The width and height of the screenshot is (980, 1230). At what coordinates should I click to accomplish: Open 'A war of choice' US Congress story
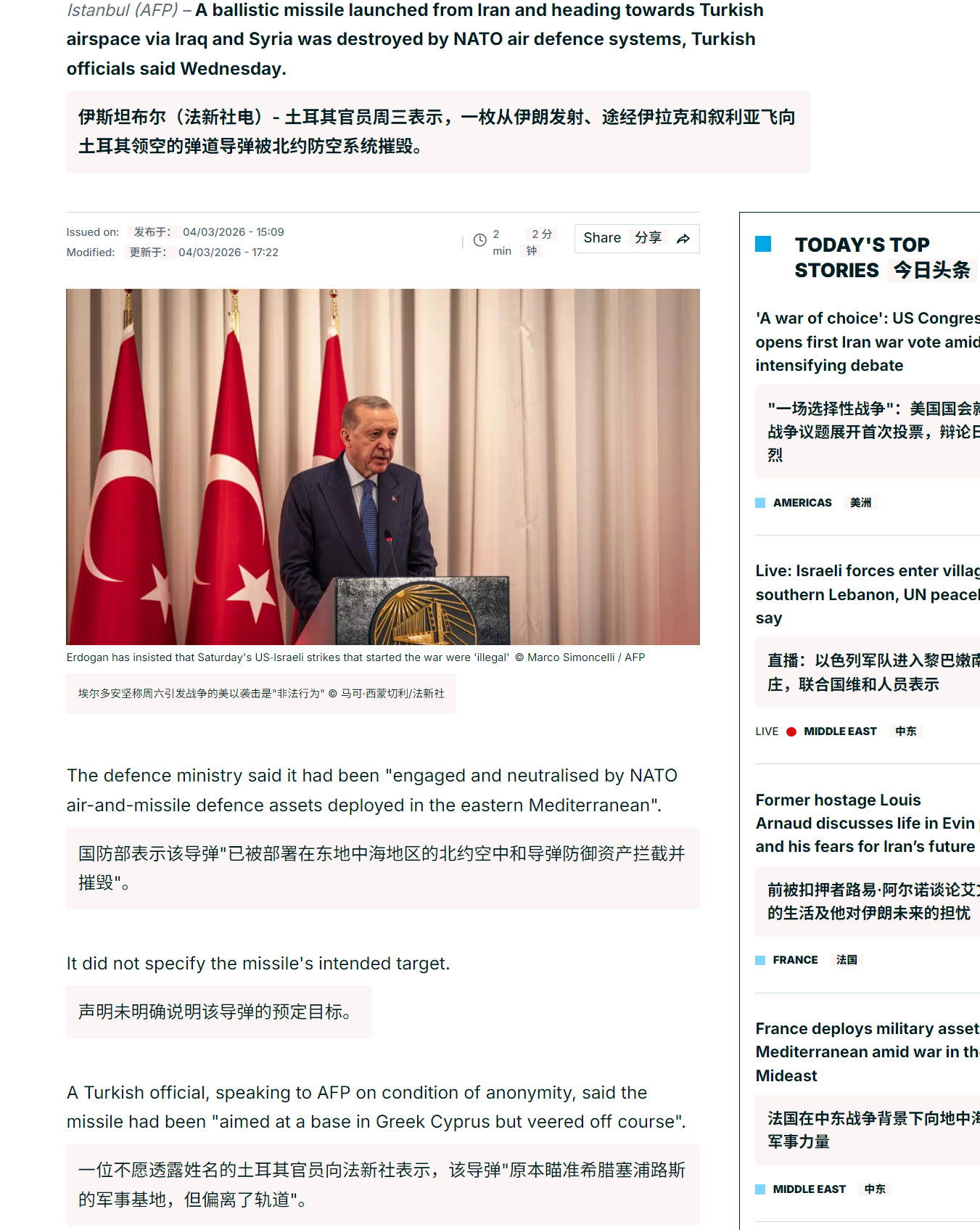click(x=868, y=342)
